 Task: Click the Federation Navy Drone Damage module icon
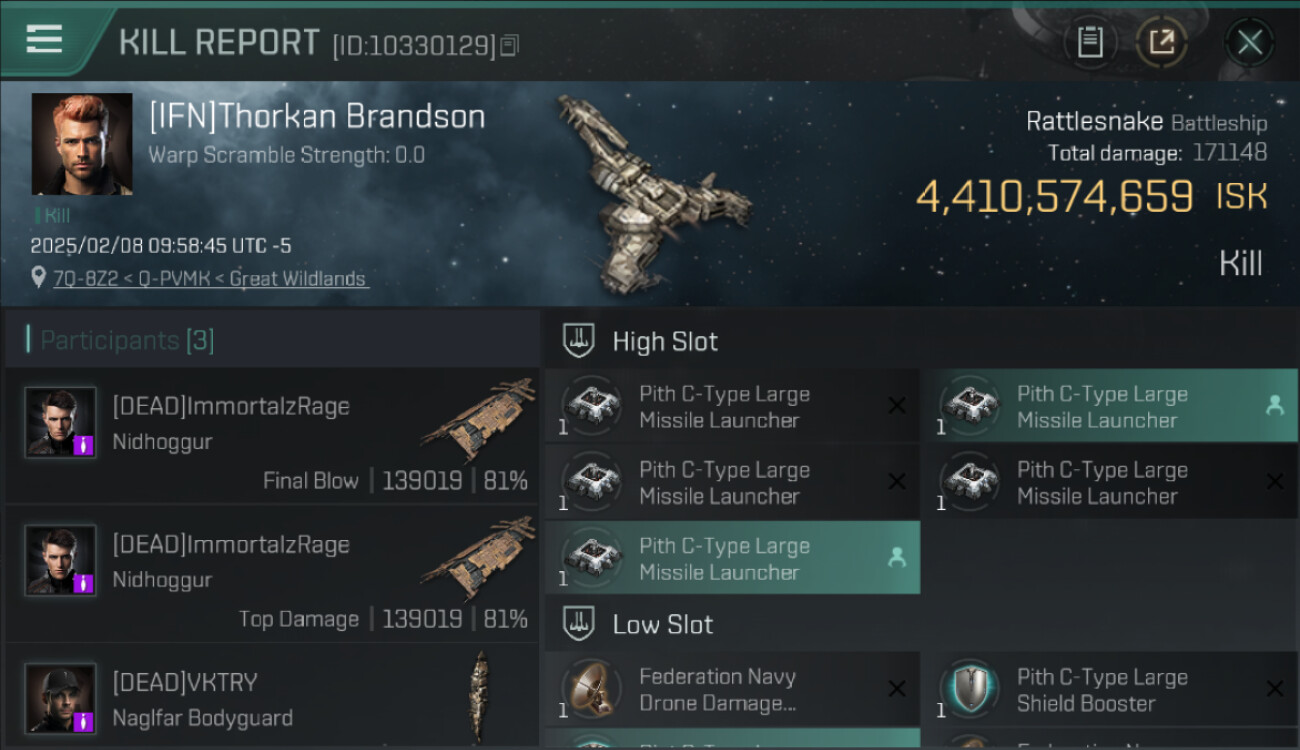[591, 690]
